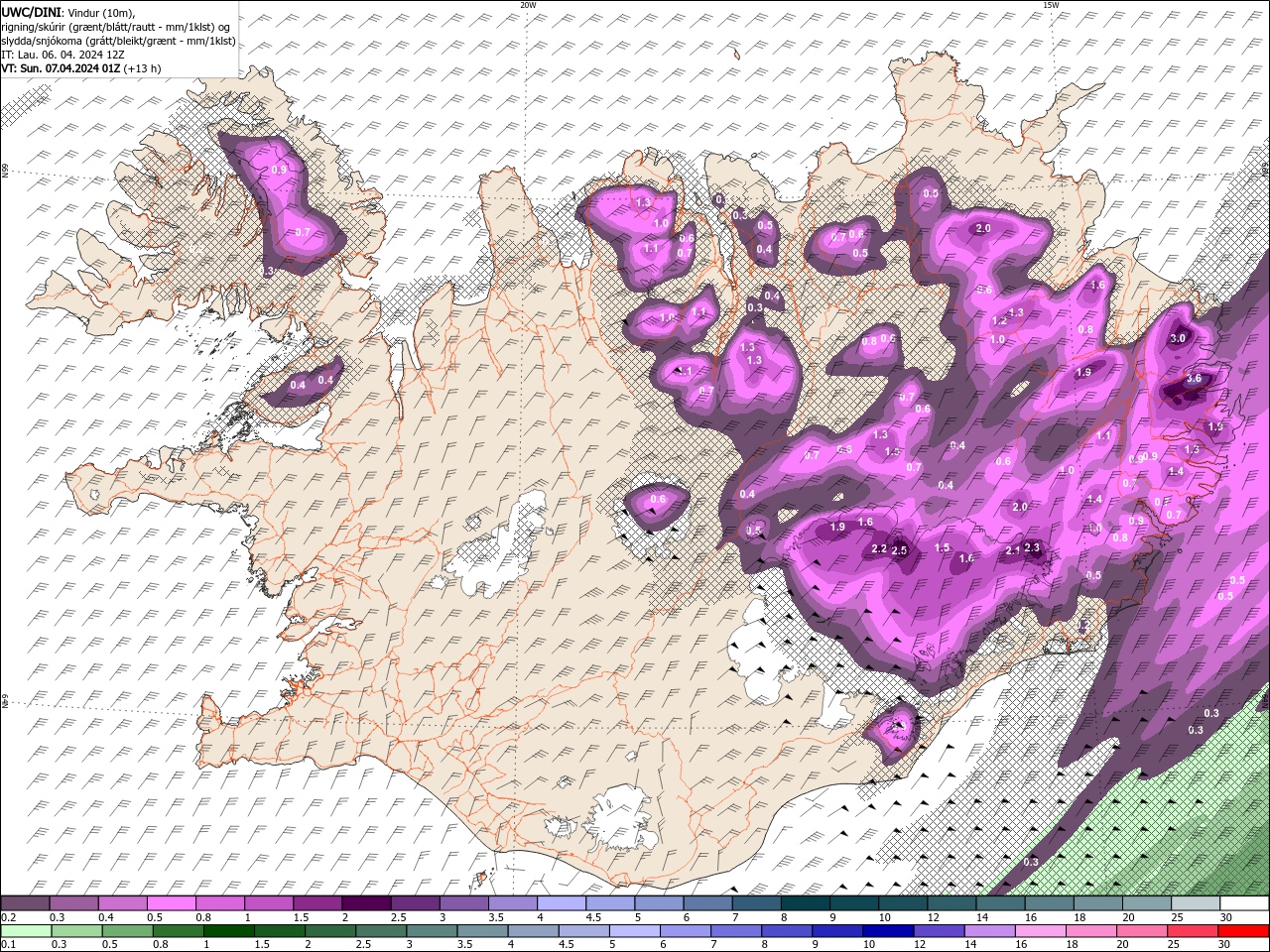Screen dimensions: 1270x952
Task: Click the 2.2 value on the map
Action: point(878,548)
